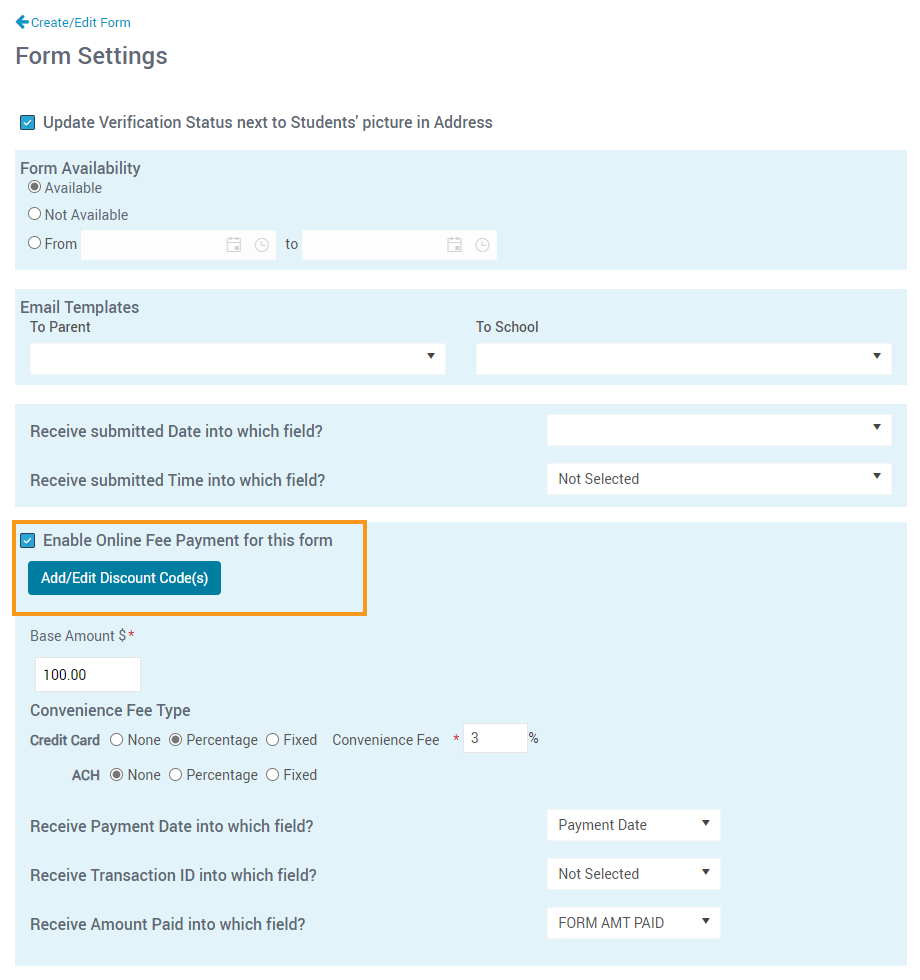Open the 'to' date calendar picker icon
The width and height of the screenshot is (920, 980).
click(x=454, y=245)
